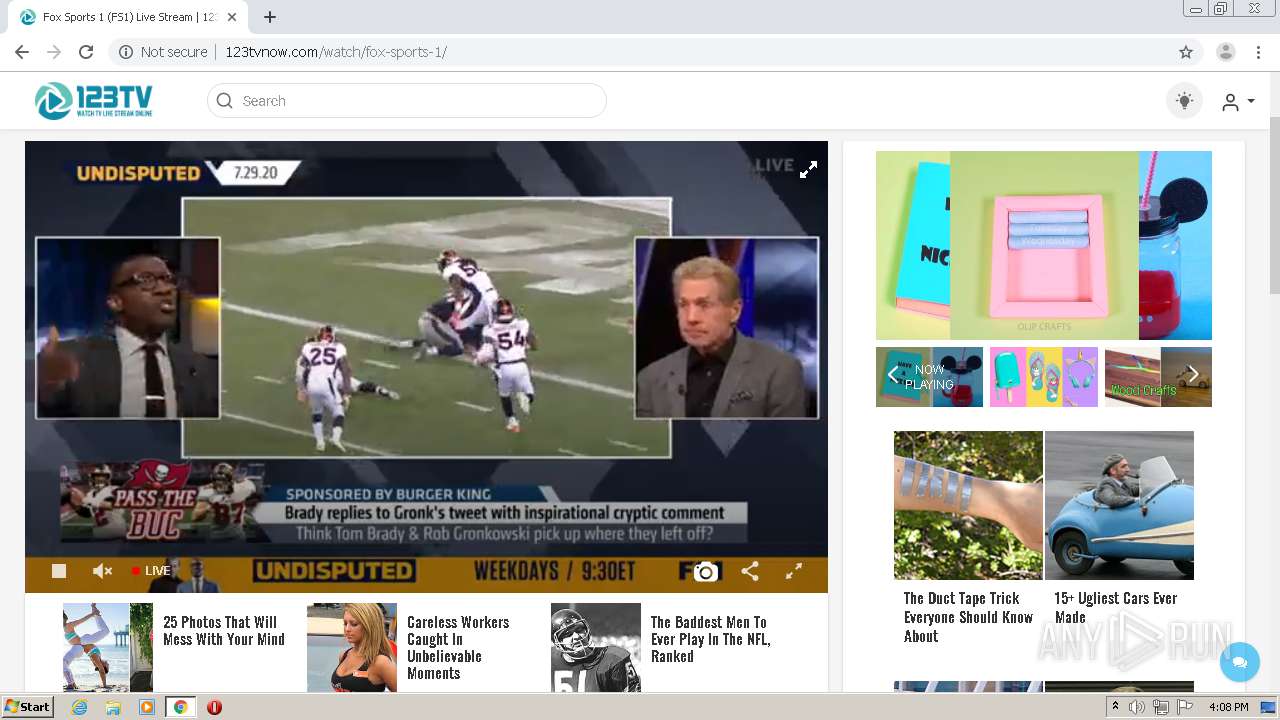Viewport: 1280px width, 720px height.
Task: Select the popsicle crafts carousel thumbnail
Action: click(1044, 377)
